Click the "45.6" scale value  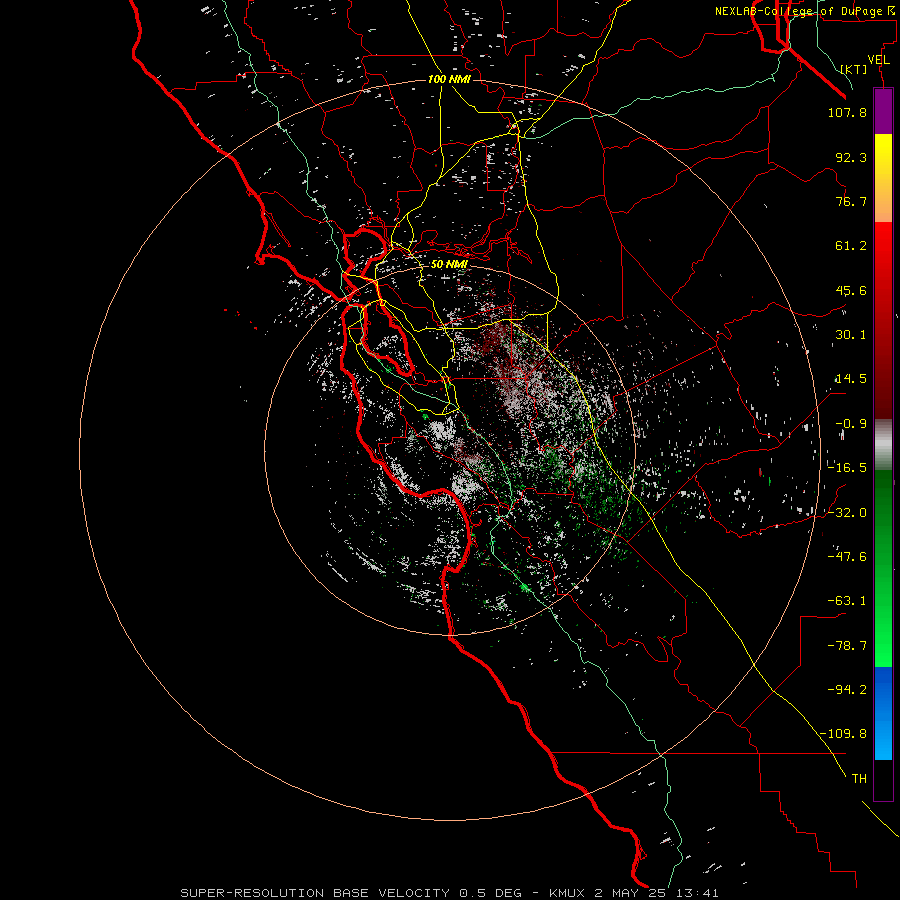851,290
